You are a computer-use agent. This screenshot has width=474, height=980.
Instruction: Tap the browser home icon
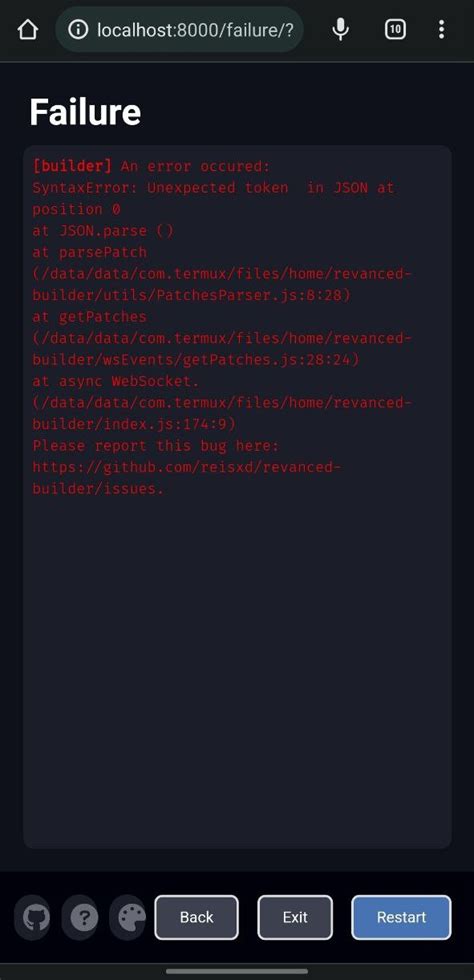tap(28, 29)
